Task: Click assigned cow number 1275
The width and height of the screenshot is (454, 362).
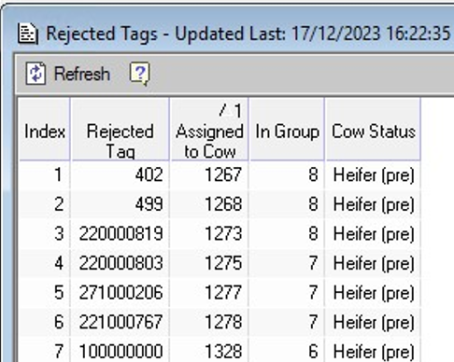Action: click(x=223, y=263)
